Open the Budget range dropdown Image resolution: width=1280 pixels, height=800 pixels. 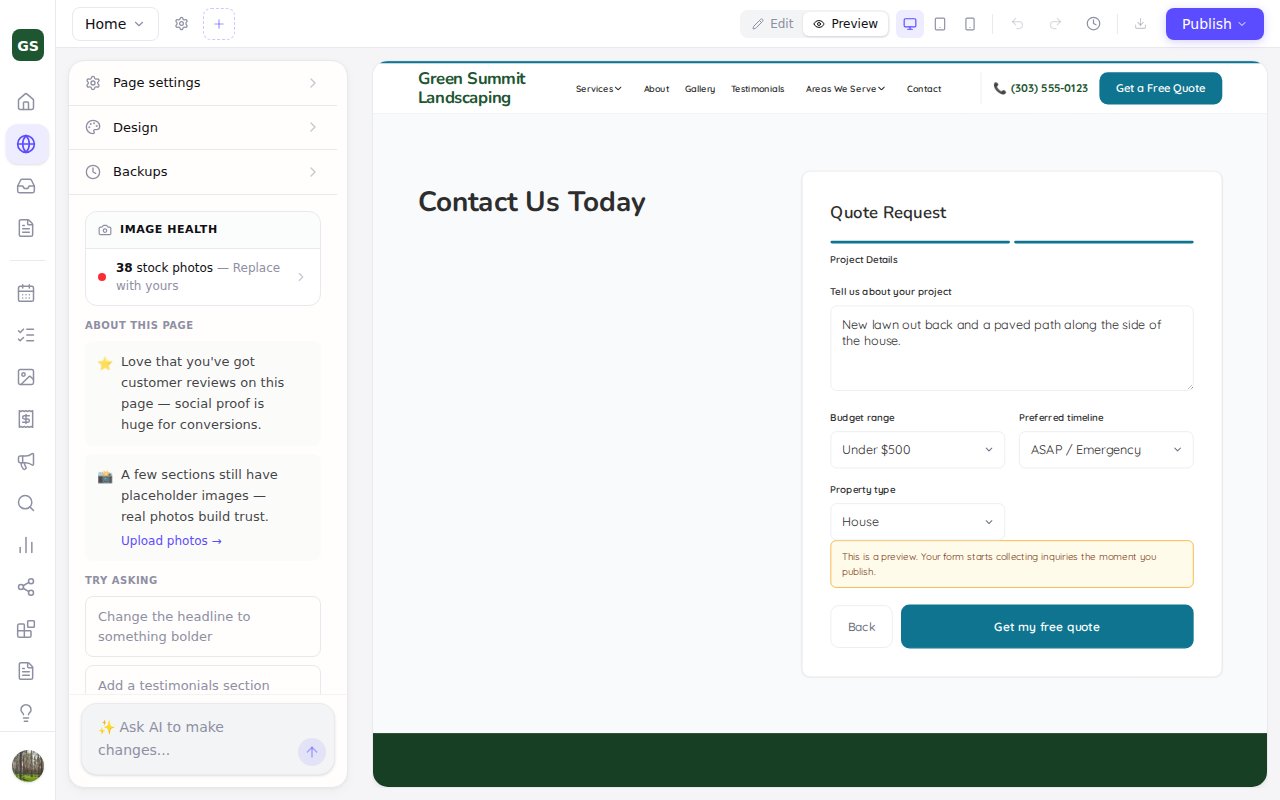pyautogui.click(x=917, y=450)
